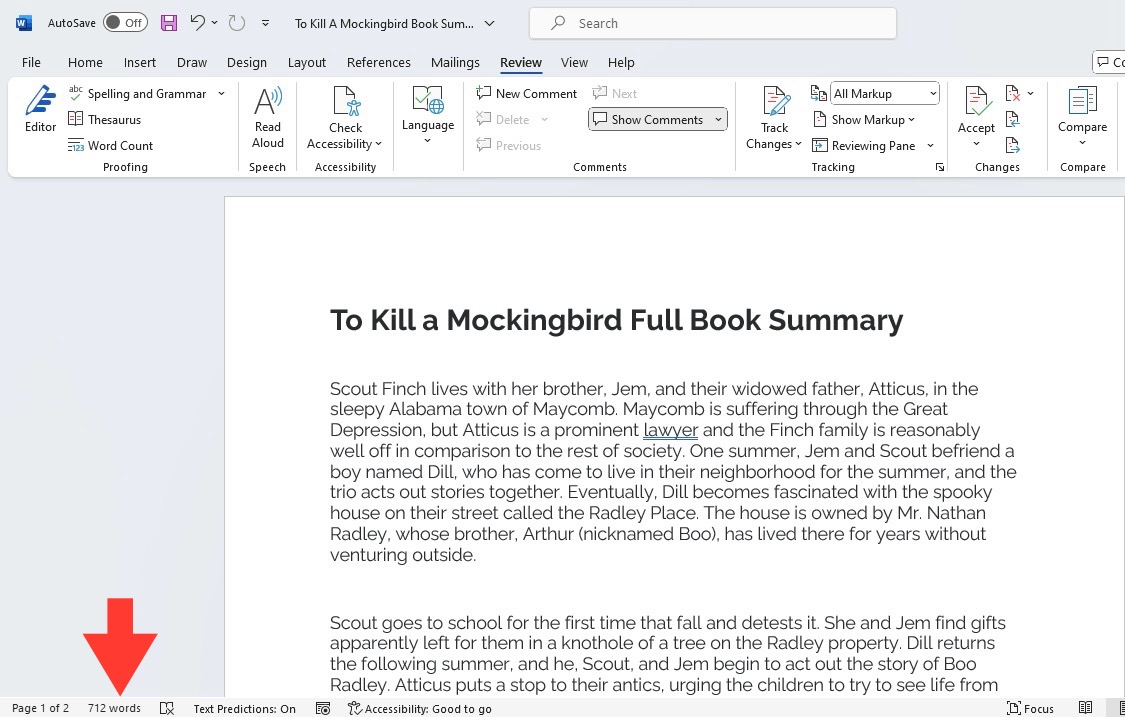This screenshot has height=717, width=1125.
Task: Click Accessibility: Good to go status
Action: pos(420,708)
